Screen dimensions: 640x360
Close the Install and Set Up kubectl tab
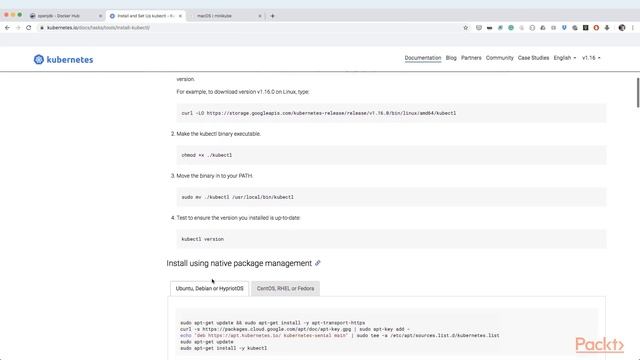point(180,16)
